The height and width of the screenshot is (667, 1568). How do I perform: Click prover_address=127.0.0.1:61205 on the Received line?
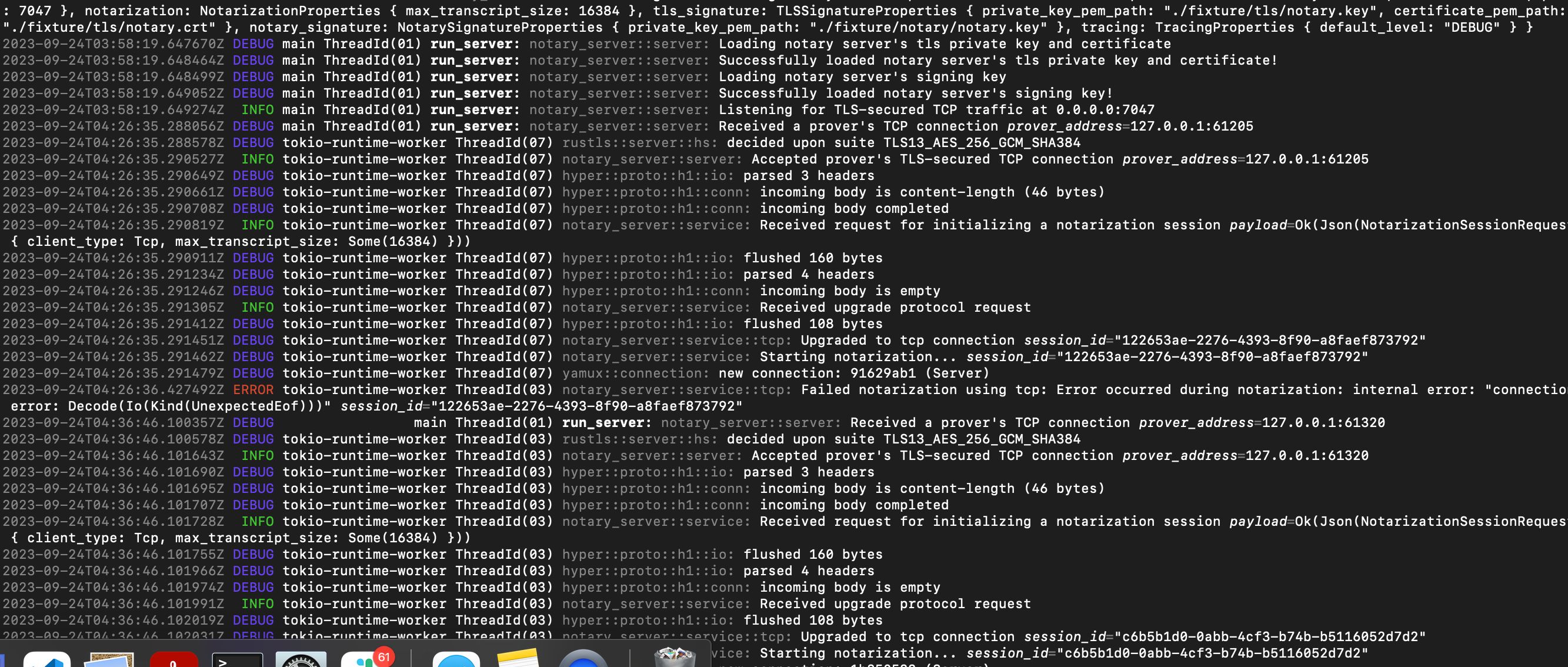tap(1130, 126)
